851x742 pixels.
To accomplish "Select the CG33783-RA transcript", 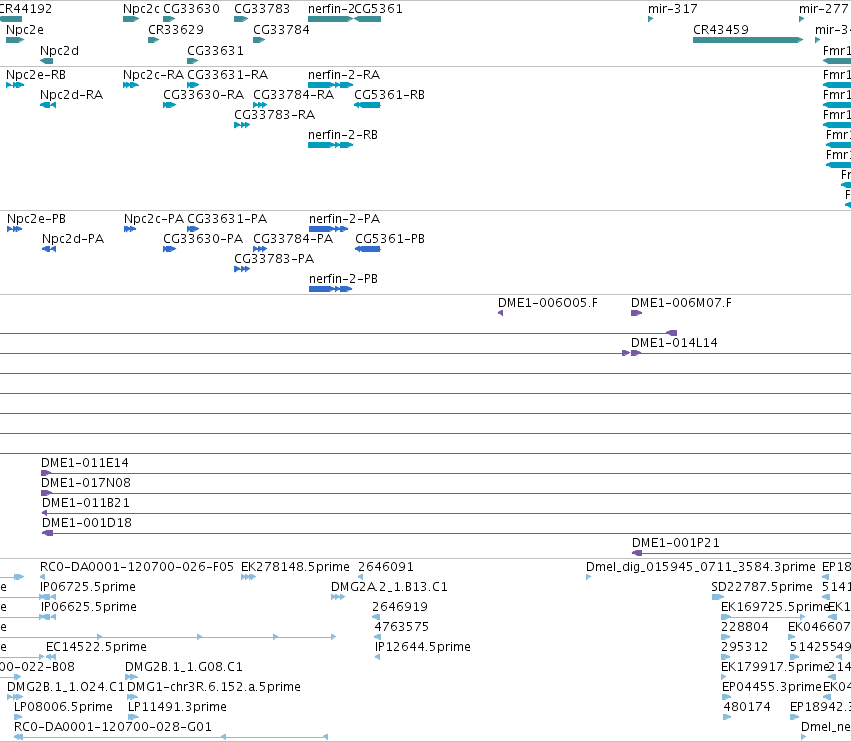I will pos(242,125).
